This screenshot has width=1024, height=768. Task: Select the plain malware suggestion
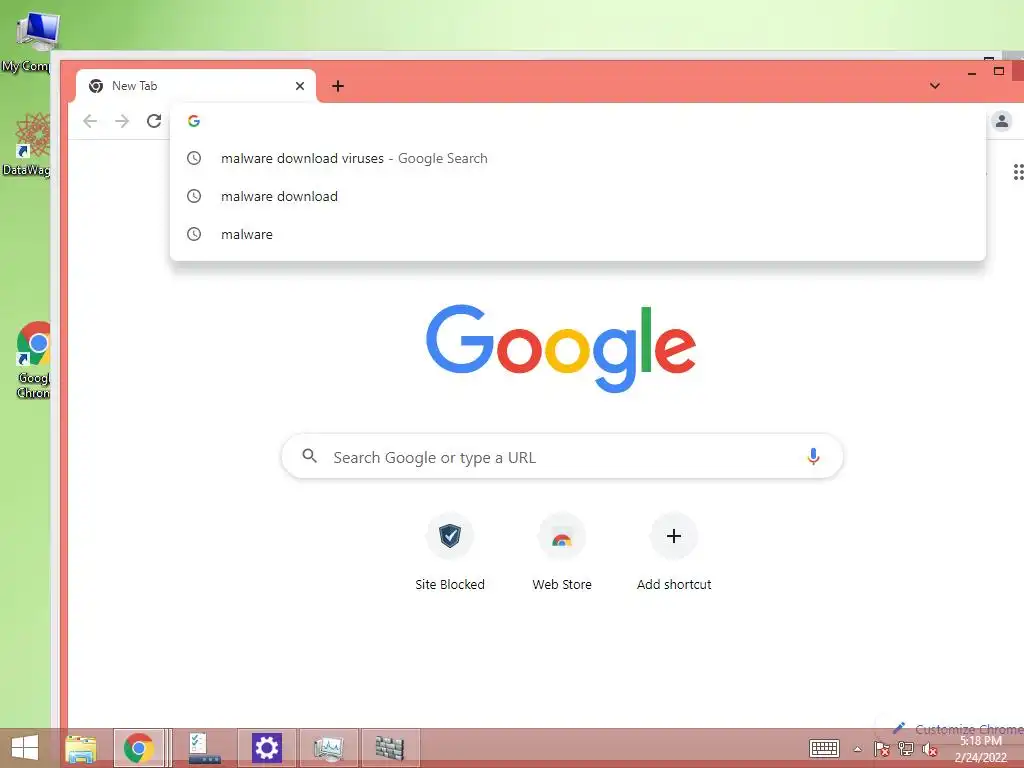tap(577, 234)
